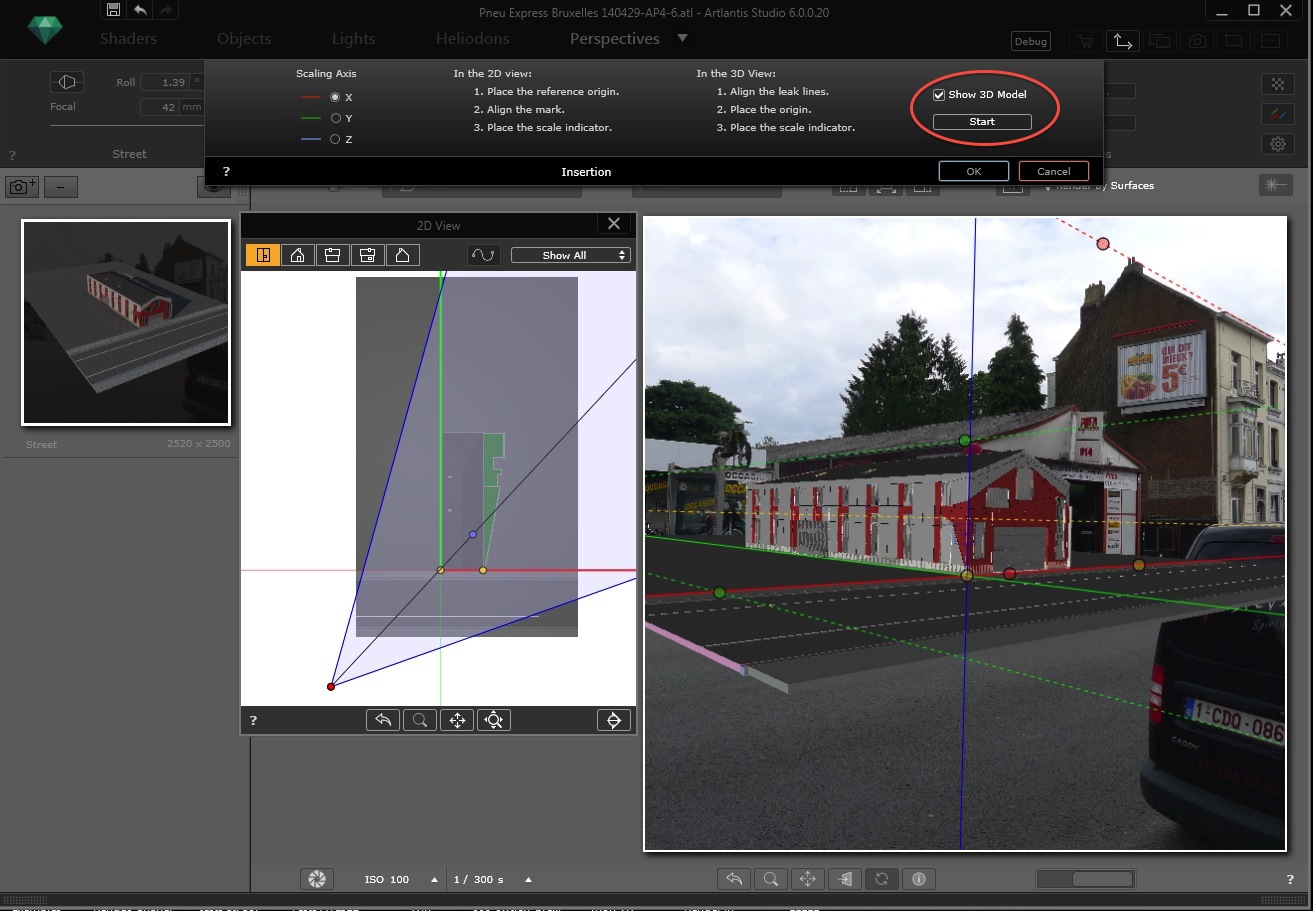
Task: Close the 2D View window
Action: 614,224
